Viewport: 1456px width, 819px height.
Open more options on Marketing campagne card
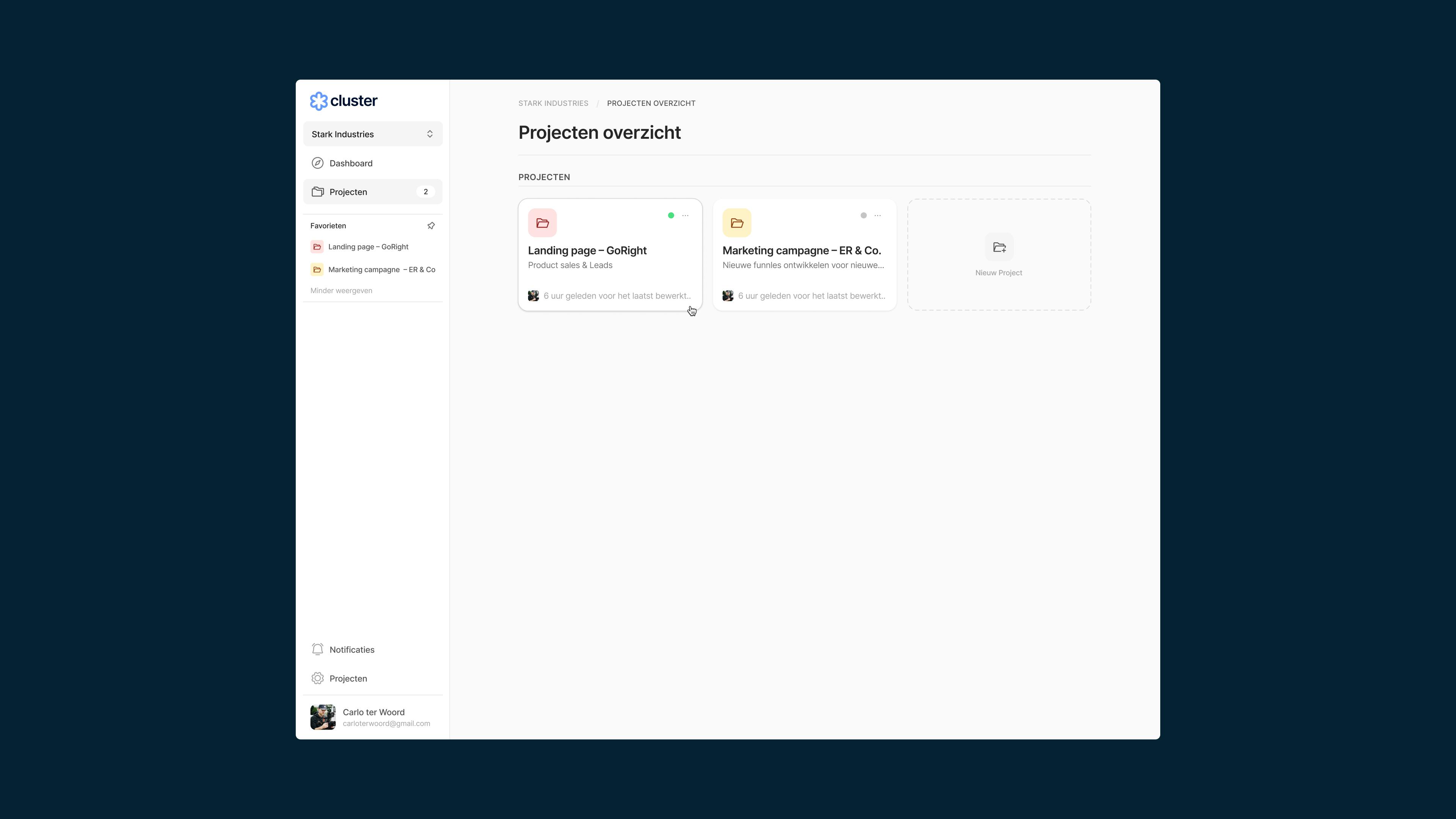pos(878,215)
